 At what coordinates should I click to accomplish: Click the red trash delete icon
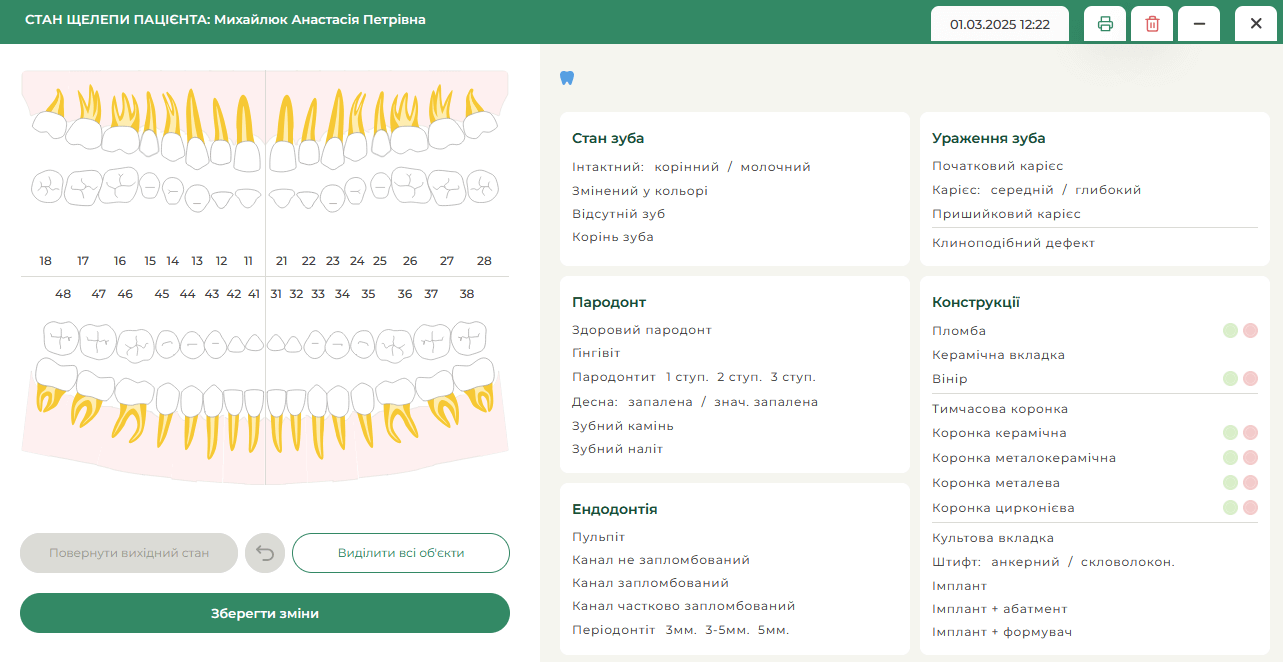coord(1151,23)
